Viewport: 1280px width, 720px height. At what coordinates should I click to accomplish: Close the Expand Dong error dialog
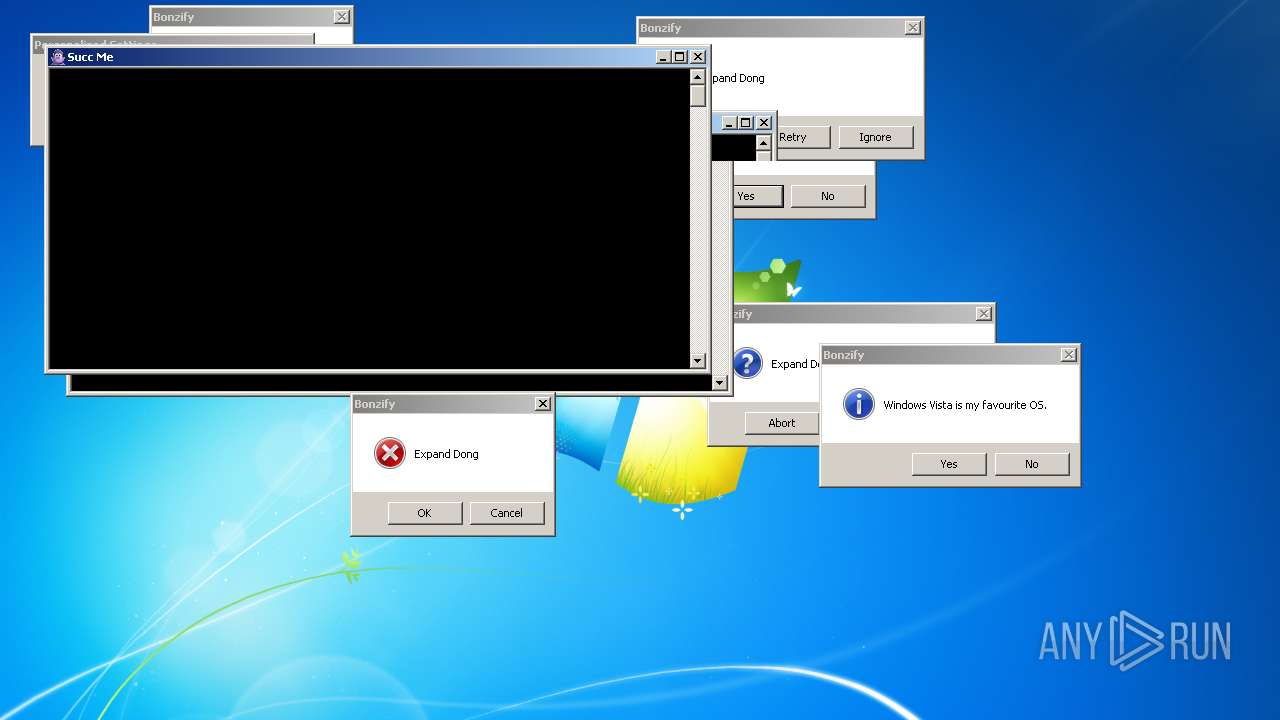543,404
